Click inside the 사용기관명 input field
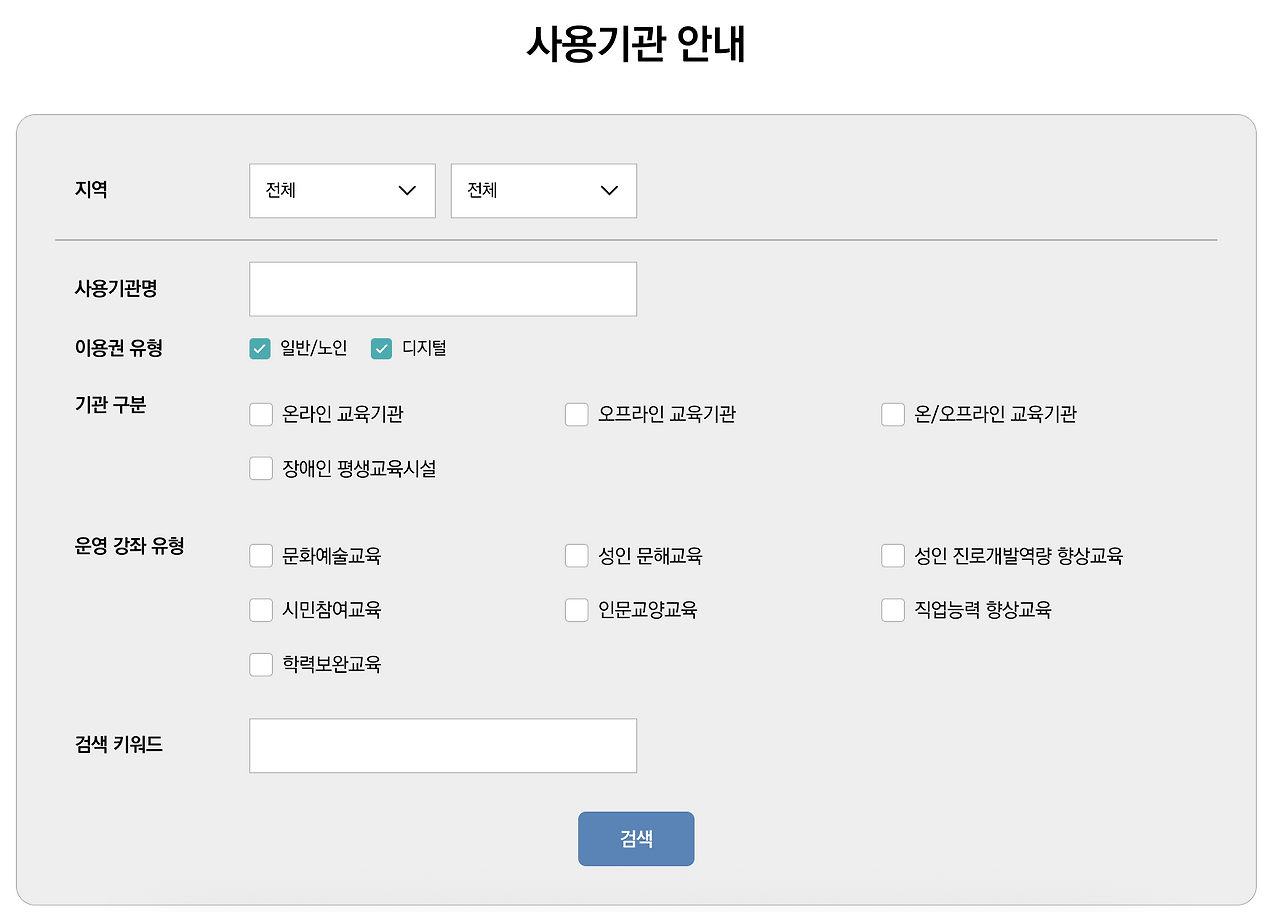 (x=443, y=288)
